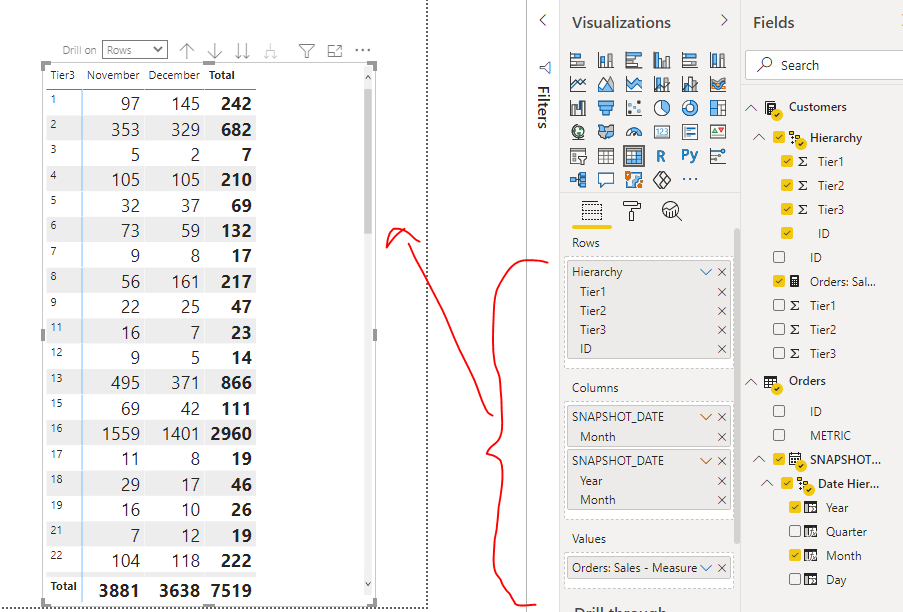Check the Day field in Date Hierarchy
This screenshot has height=612, width=903.
pos(795,579)
